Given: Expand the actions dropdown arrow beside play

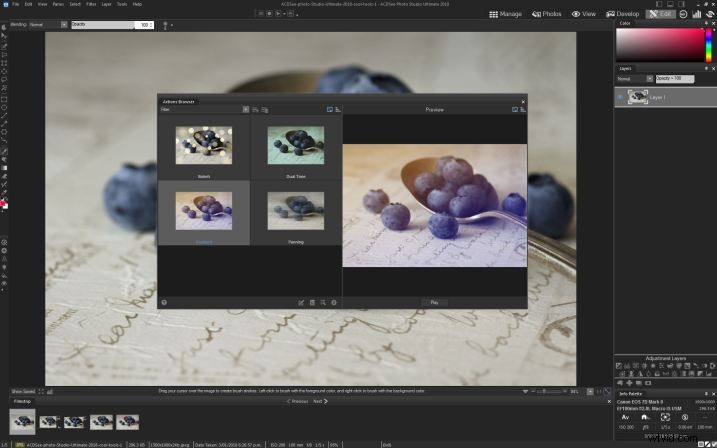Looking at the screenshot, I should point(284,14).
